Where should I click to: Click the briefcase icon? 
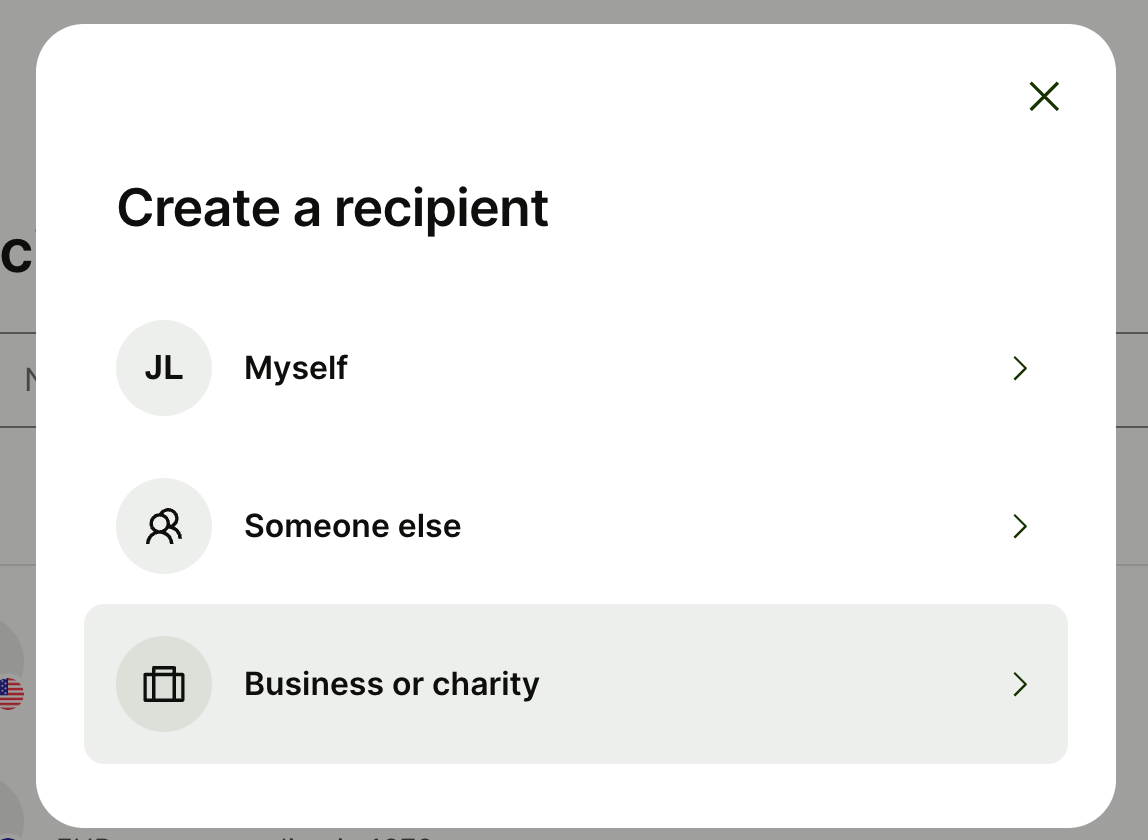[x=164, y=684]
